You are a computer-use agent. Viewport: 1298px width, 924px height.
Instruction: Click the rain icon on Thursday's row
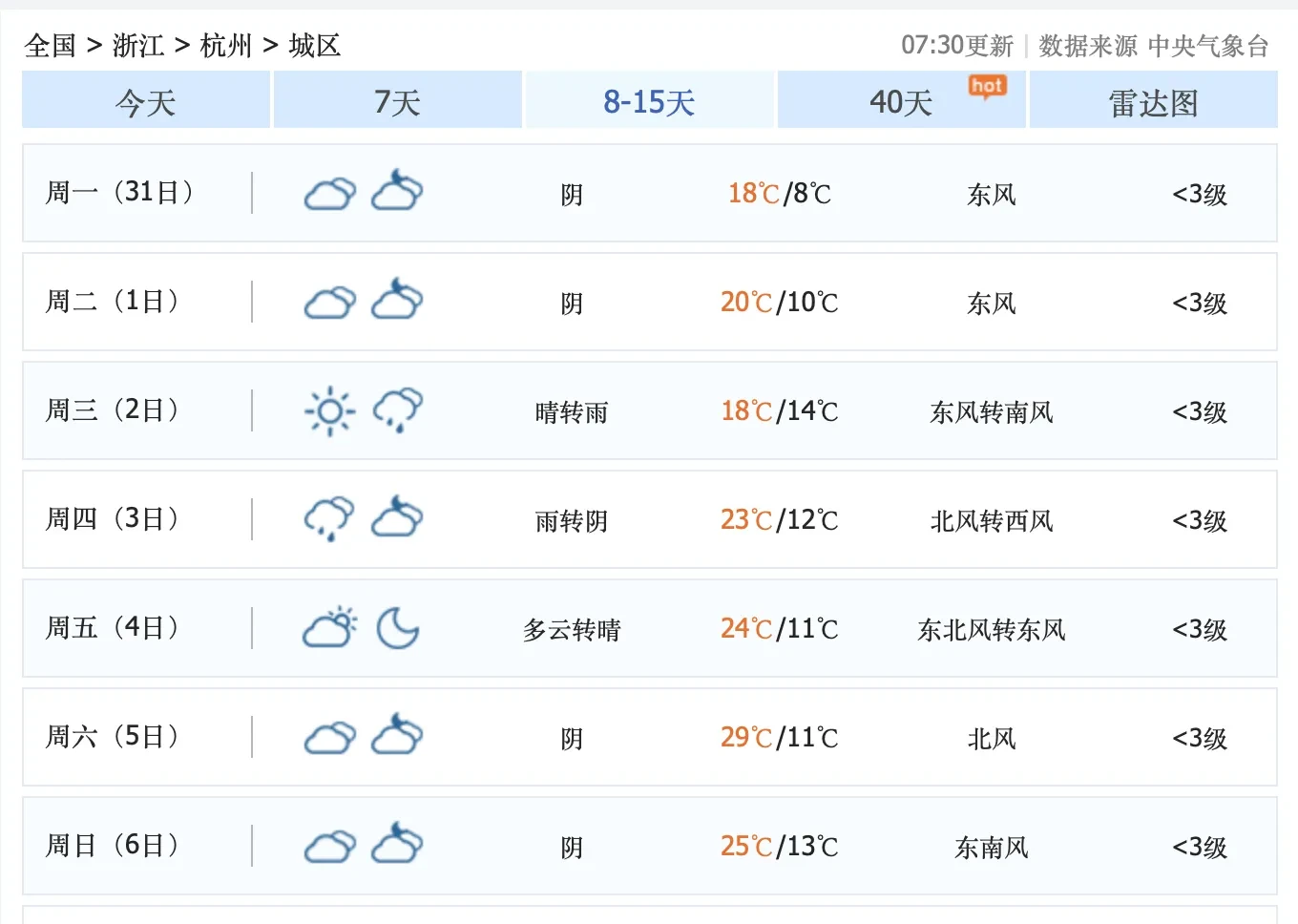click(x=329, y=519)
